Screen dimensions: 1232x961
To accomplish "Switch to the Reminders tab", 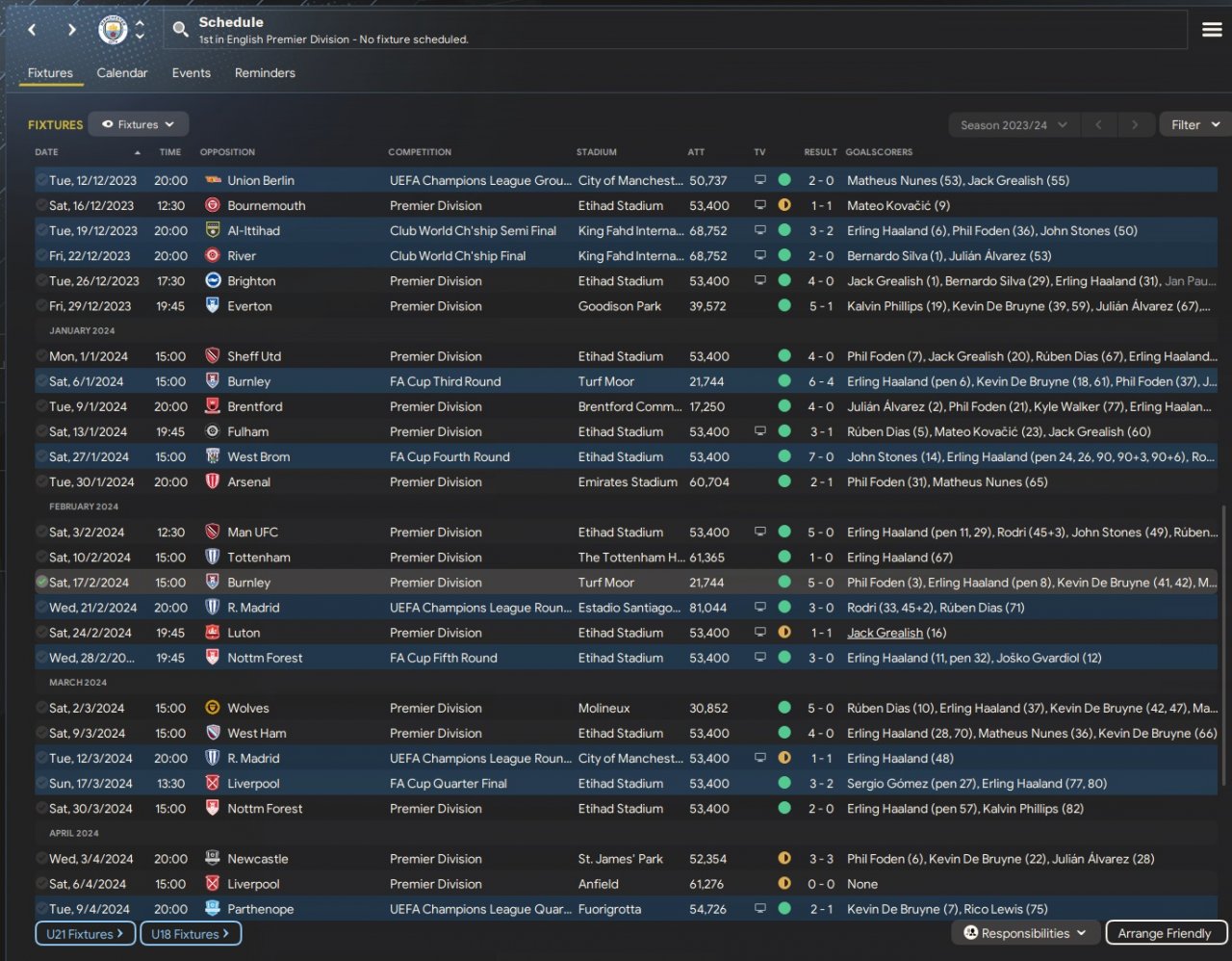I will click(x=265, y=73).
